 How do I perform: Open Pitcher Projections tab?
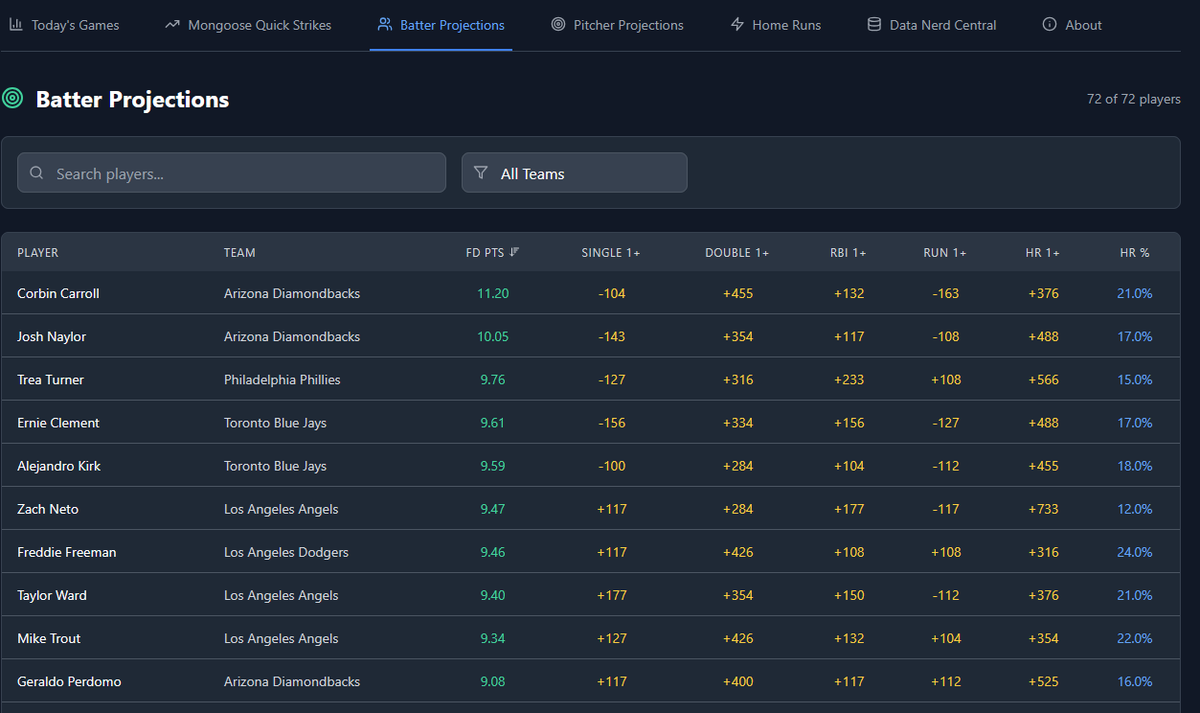tap(617, 25)
